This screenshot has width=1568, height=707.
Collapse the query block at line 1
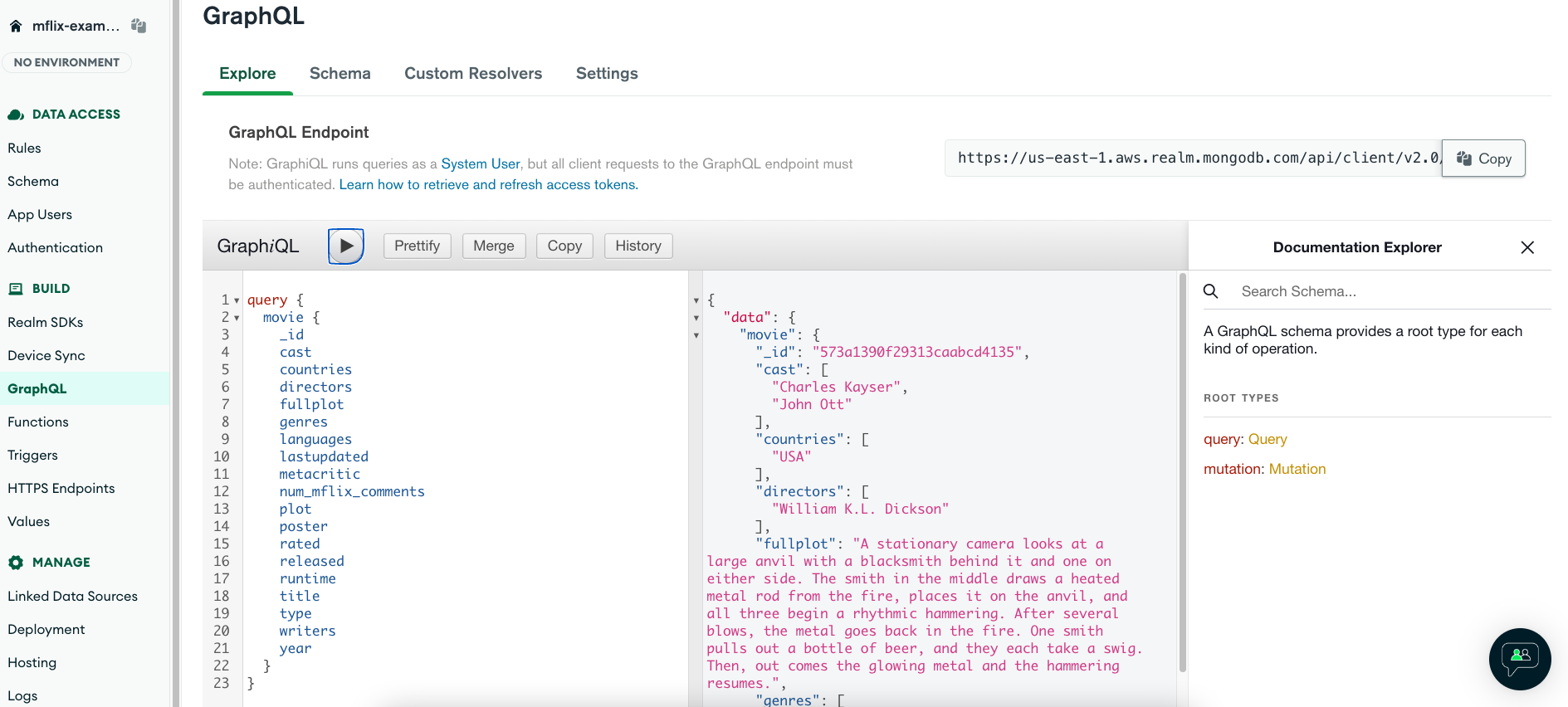[237, 300]
